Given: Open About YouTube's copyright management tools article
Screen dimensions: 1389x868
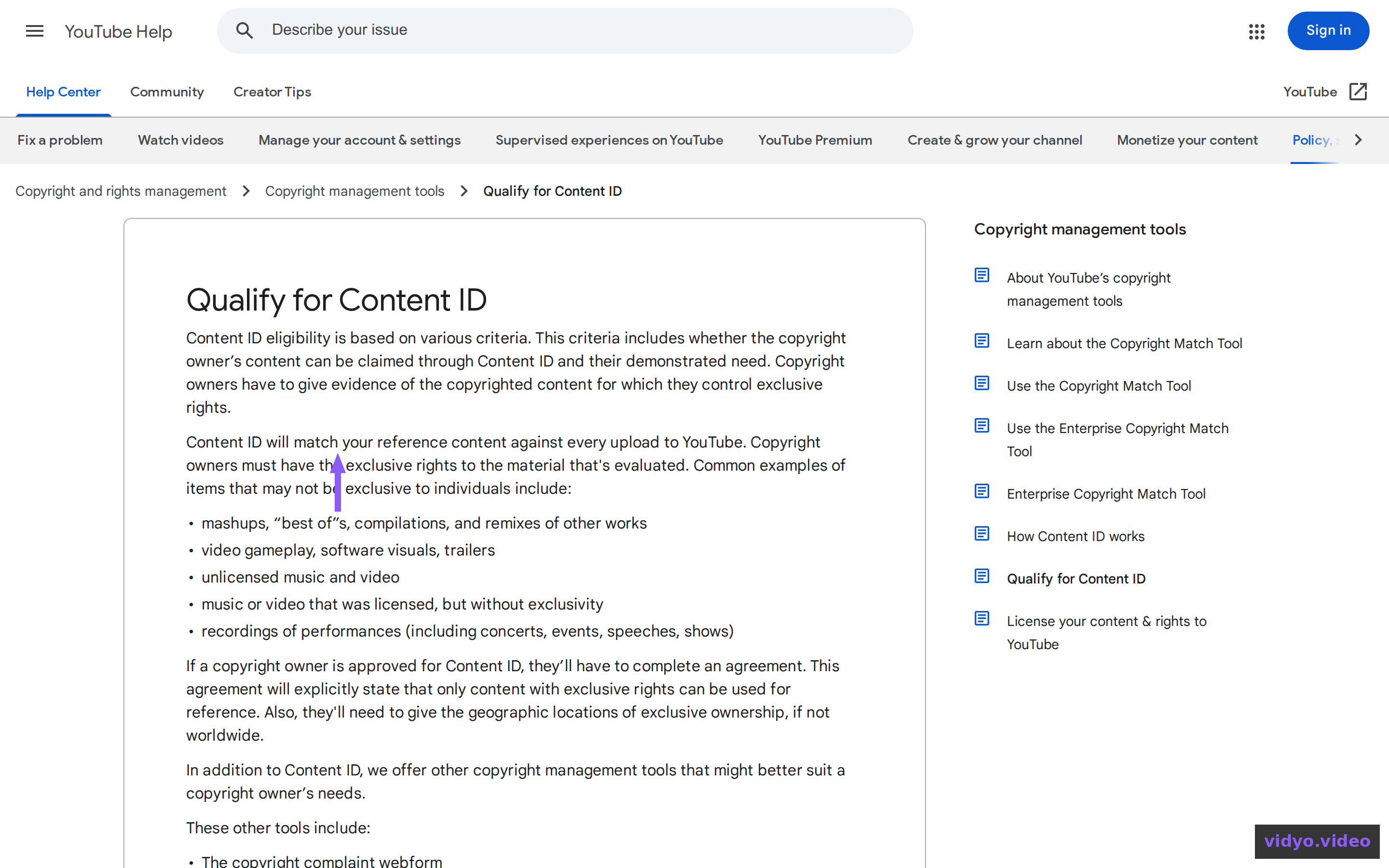Looking at the screenshot, I should 1088,289.
